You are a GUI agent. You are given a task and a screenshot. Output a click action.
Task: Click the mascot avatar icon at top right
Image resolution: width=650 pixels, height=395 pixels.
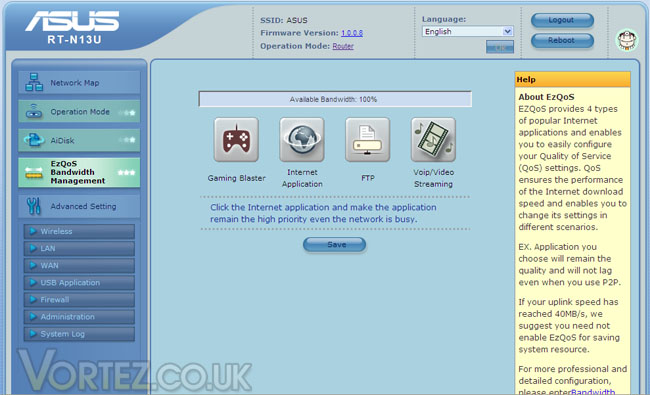(627, 40)
